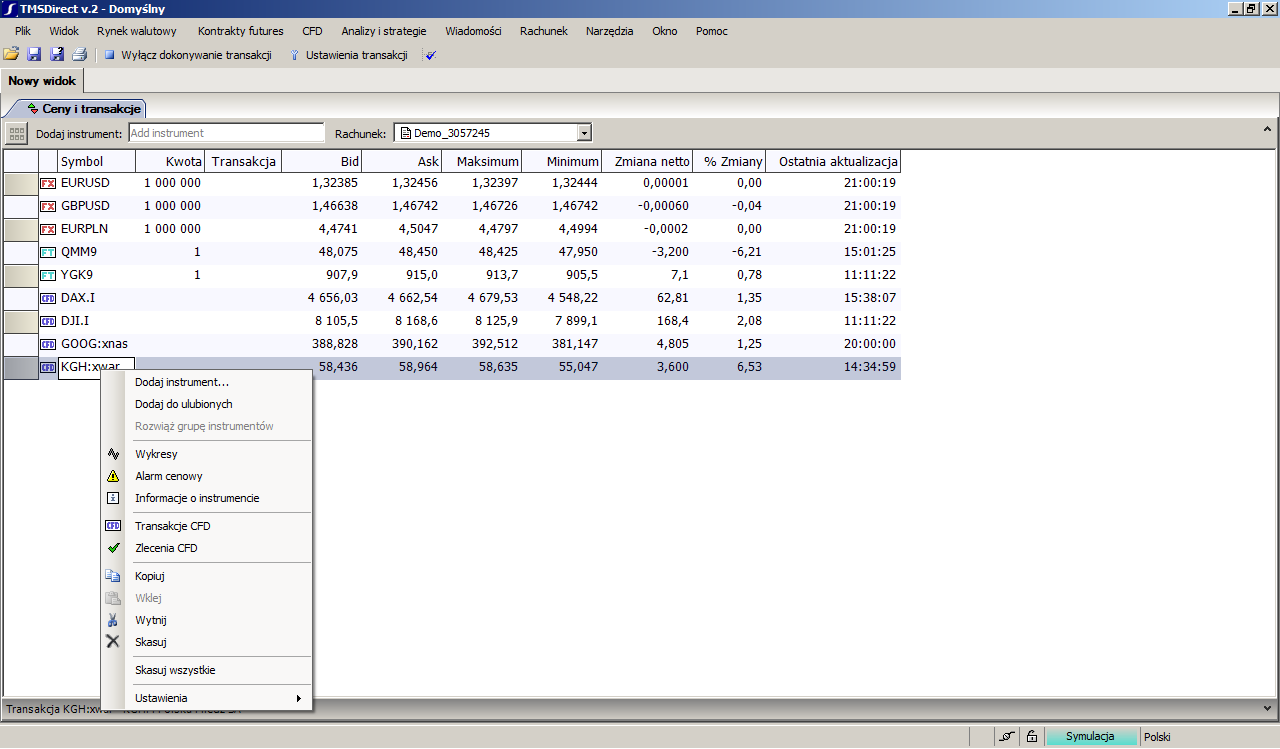Screen dimensions: 1280x749
Task: Click the open padlock status bar icon
Action: pos(1031,737)
